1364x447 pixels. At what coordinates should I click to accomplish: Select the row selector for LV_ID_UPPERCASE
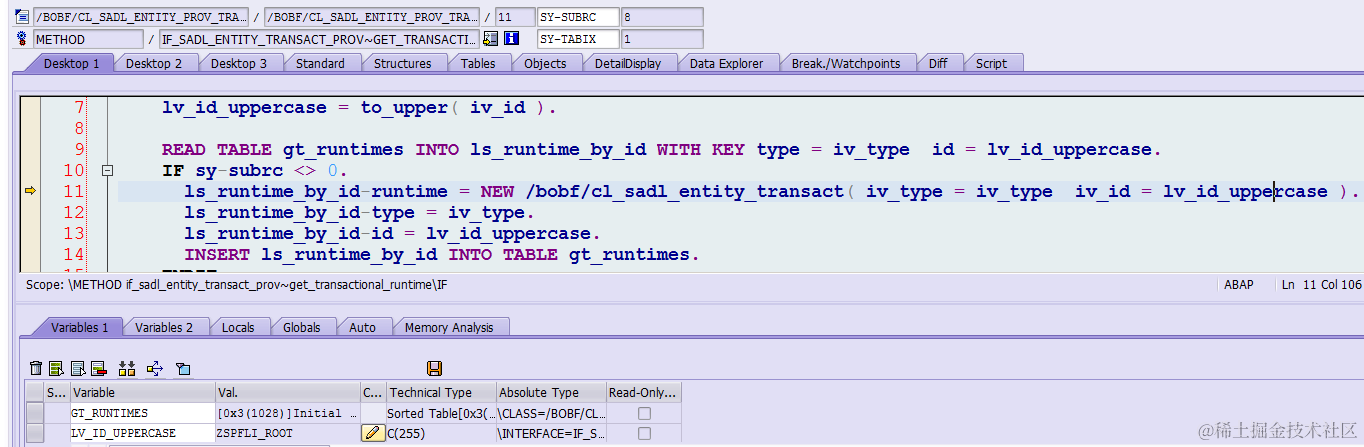(x=35, y=433)
